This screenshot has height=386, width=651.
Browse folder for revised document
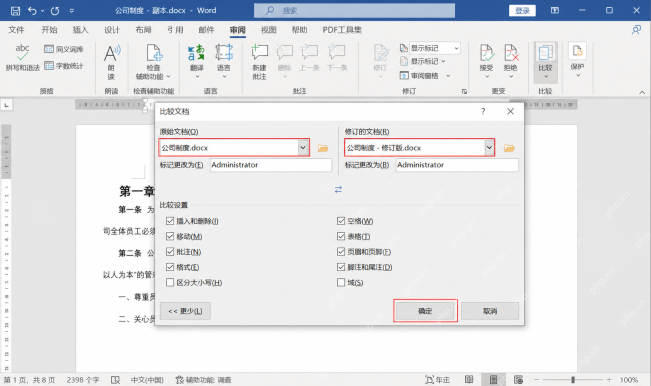point(509,148)
